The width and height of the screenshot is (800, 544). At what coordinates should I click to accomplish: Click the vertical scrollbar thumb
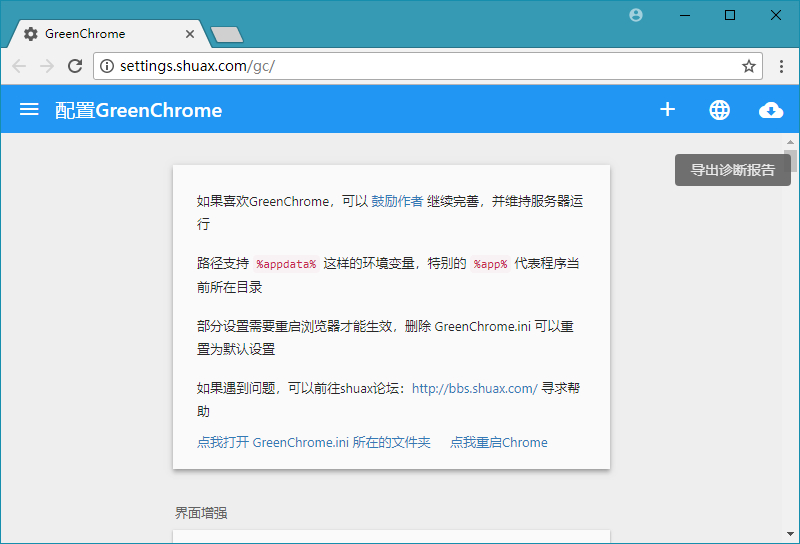790,161
